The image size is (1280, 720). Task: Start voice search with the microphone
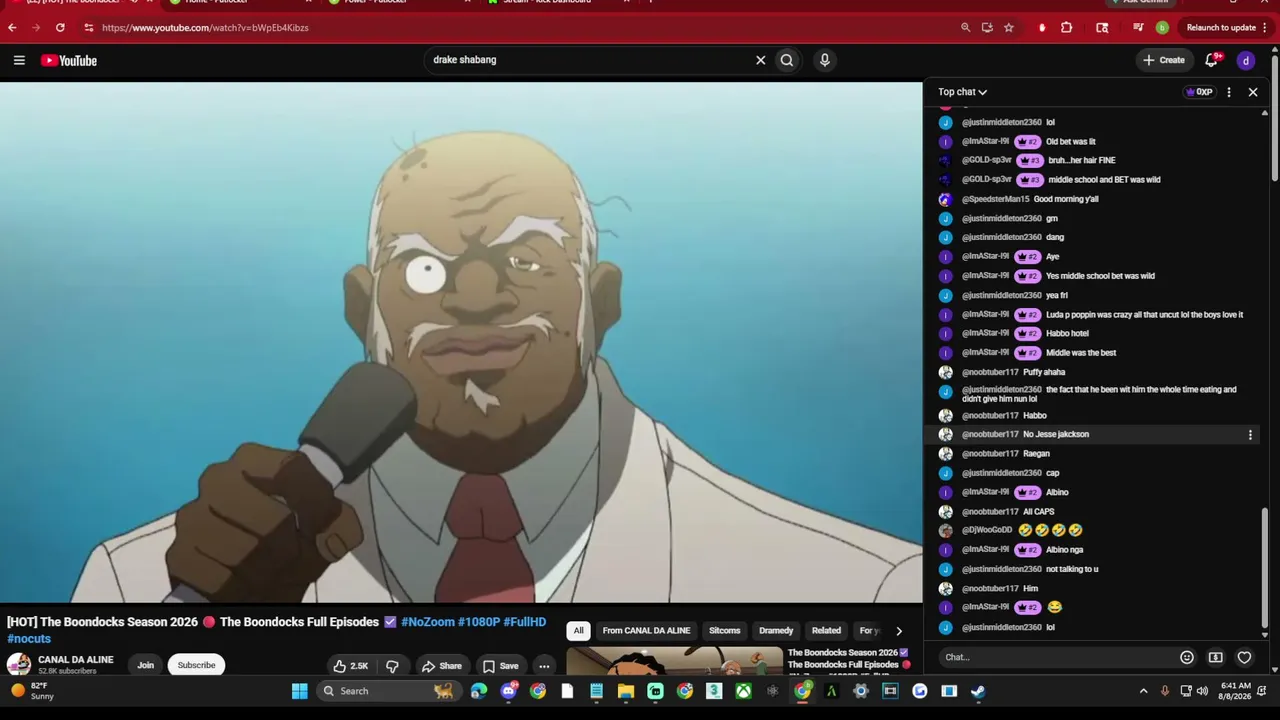tap(824, 60)
